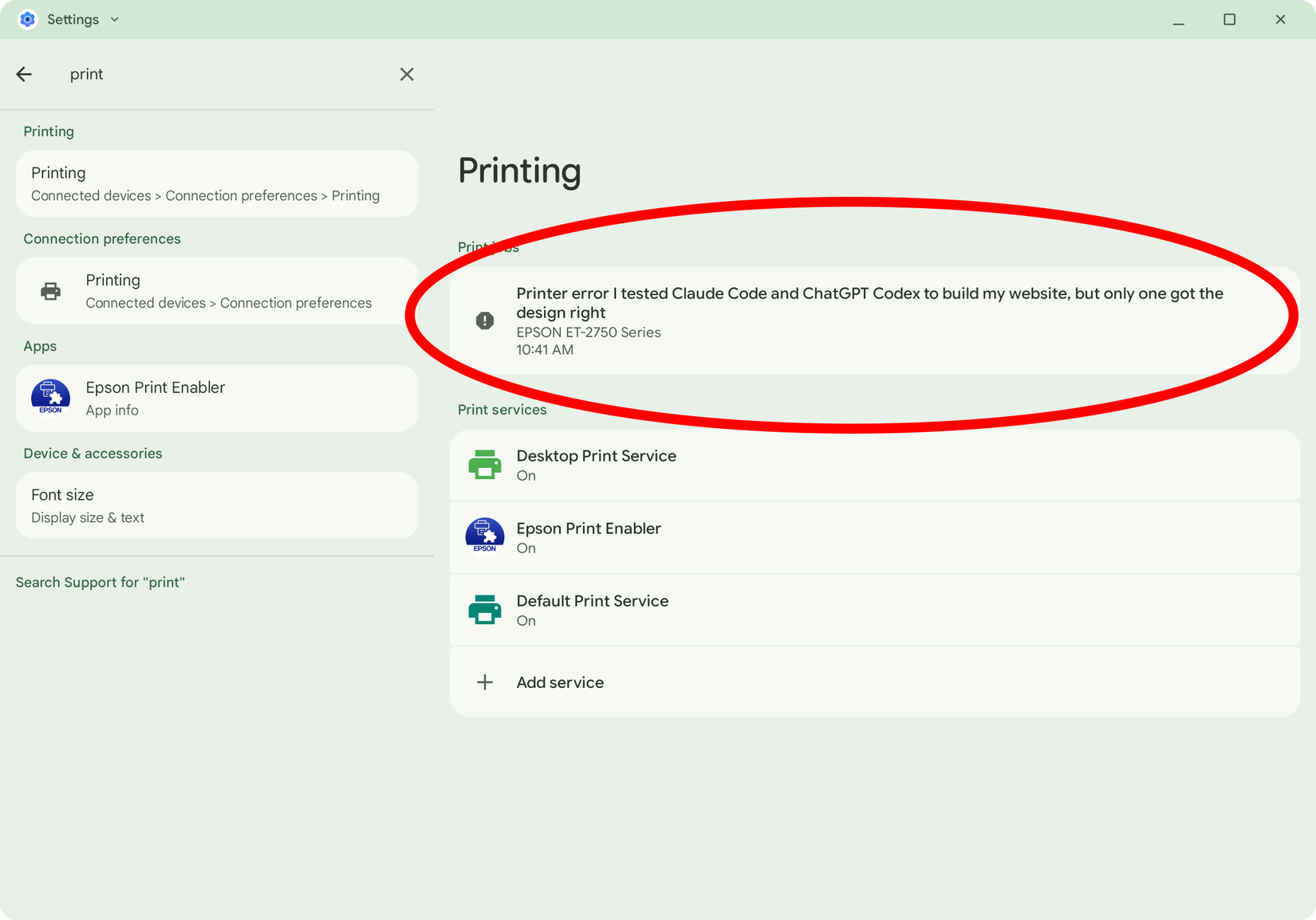Click the Settings app icon in the title bar
Image resolution: width=1316 pixels, height=920 pixels.
pyautogui.click(x=27, y=19)
